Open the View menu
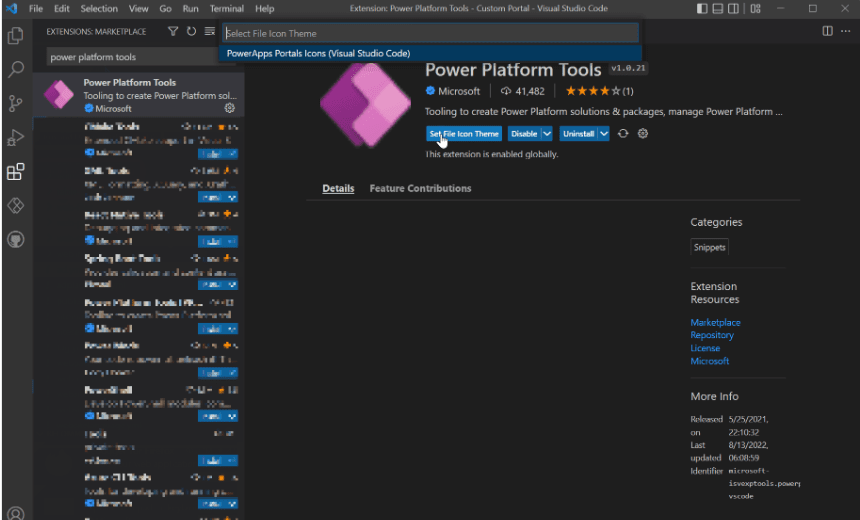This screenshot has height=520, width=860. [x=138, y=8]
